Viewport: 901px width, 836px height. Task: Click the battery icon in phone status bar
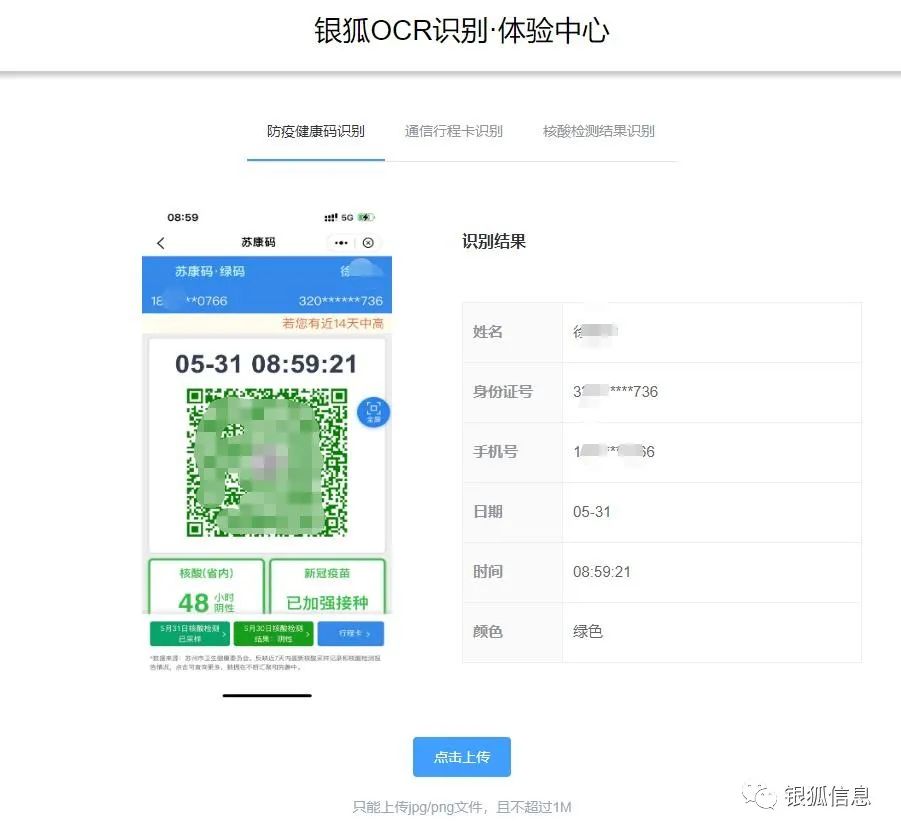pyautogui.click(x=366, y=217)
